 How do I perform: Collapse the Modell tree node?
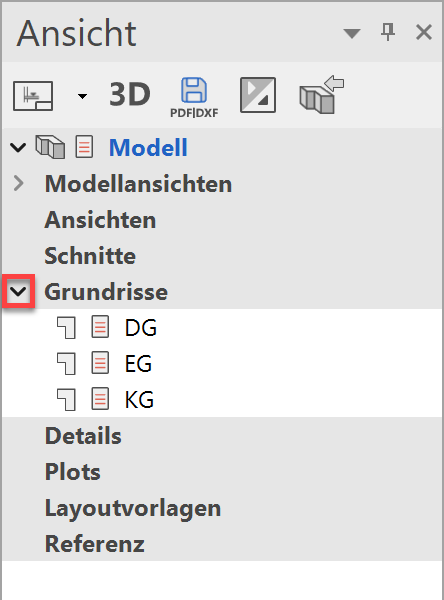point(18,147)
